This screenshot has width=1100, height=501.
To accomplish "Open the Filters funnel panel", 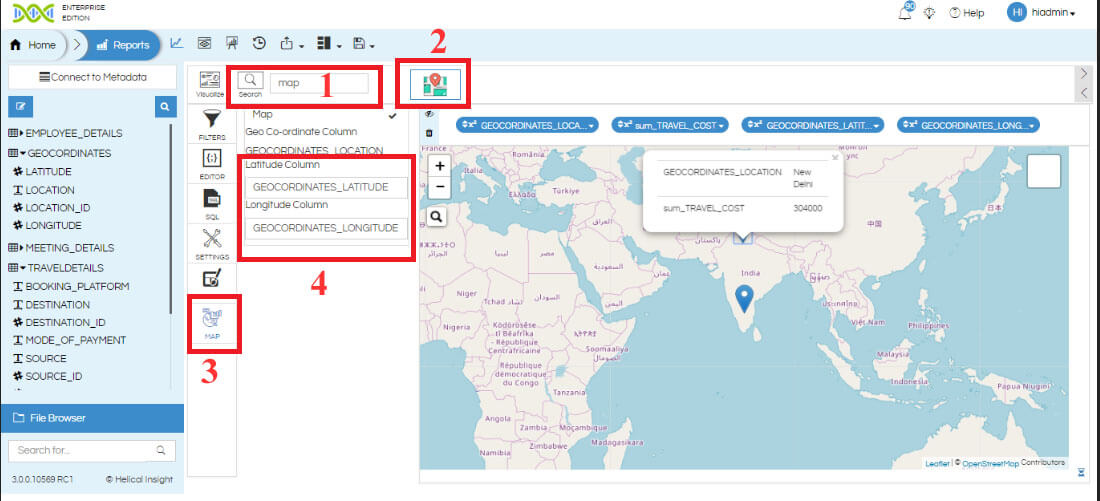I will (212, 125).
